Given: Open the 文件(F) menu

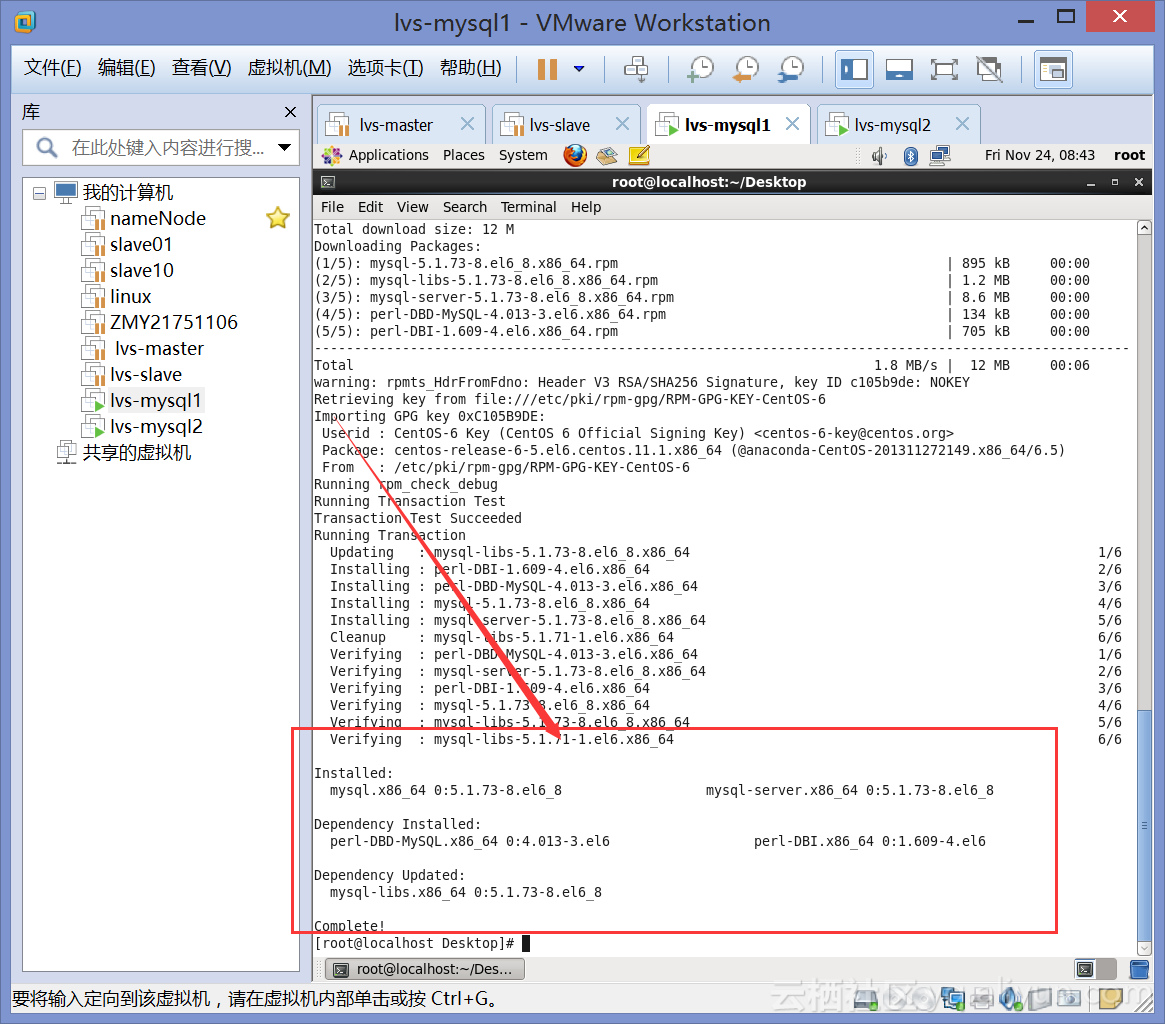Looking at the screenshot, I should click(52, 68).
